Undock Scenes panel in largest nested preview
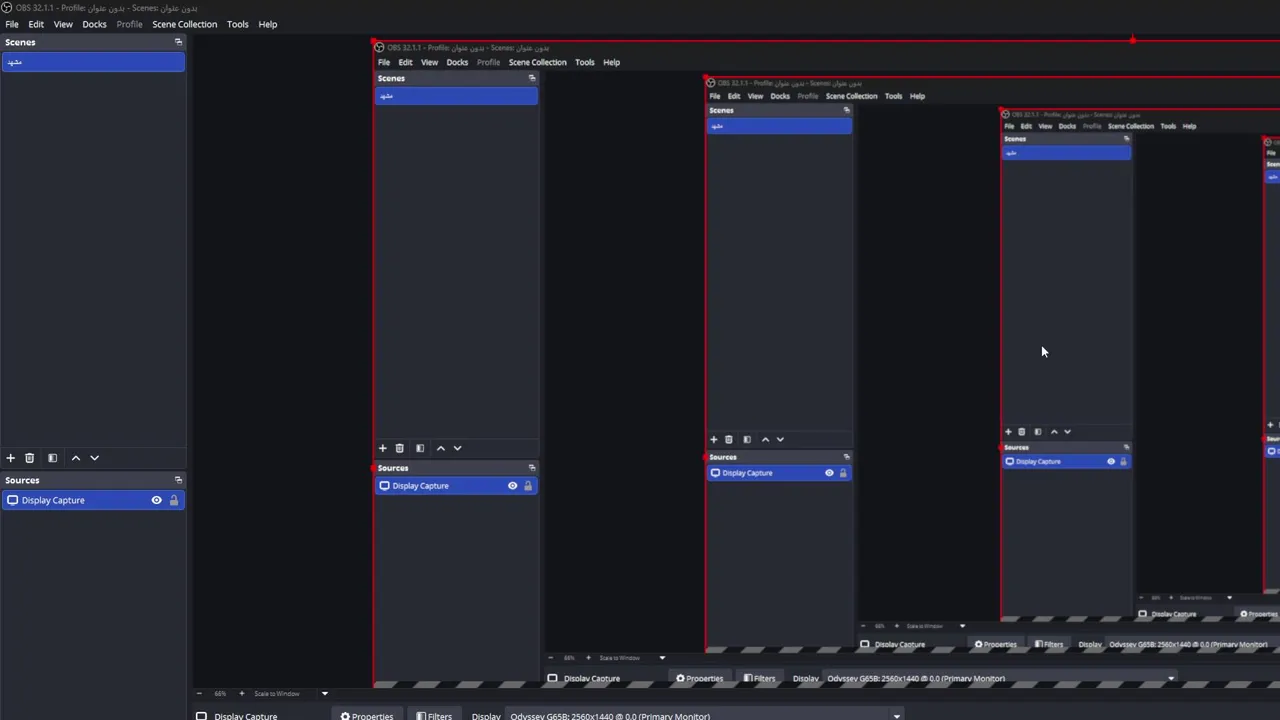This screenshot has width=1280, height=720. (532, 78)
